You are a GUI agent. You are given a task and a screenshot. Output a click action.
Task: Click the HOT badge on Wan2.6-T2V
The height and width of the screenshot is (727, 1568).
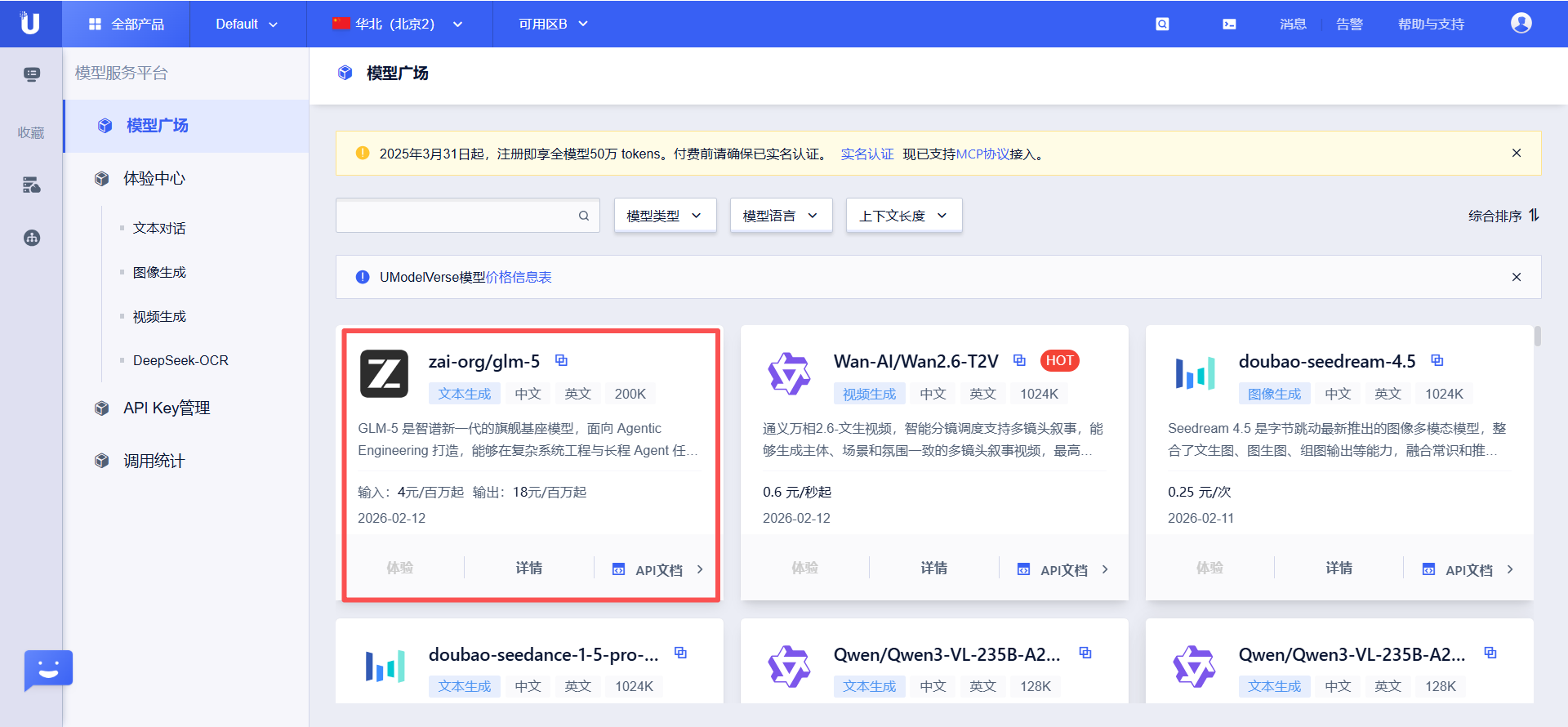tap(1059, 360)
